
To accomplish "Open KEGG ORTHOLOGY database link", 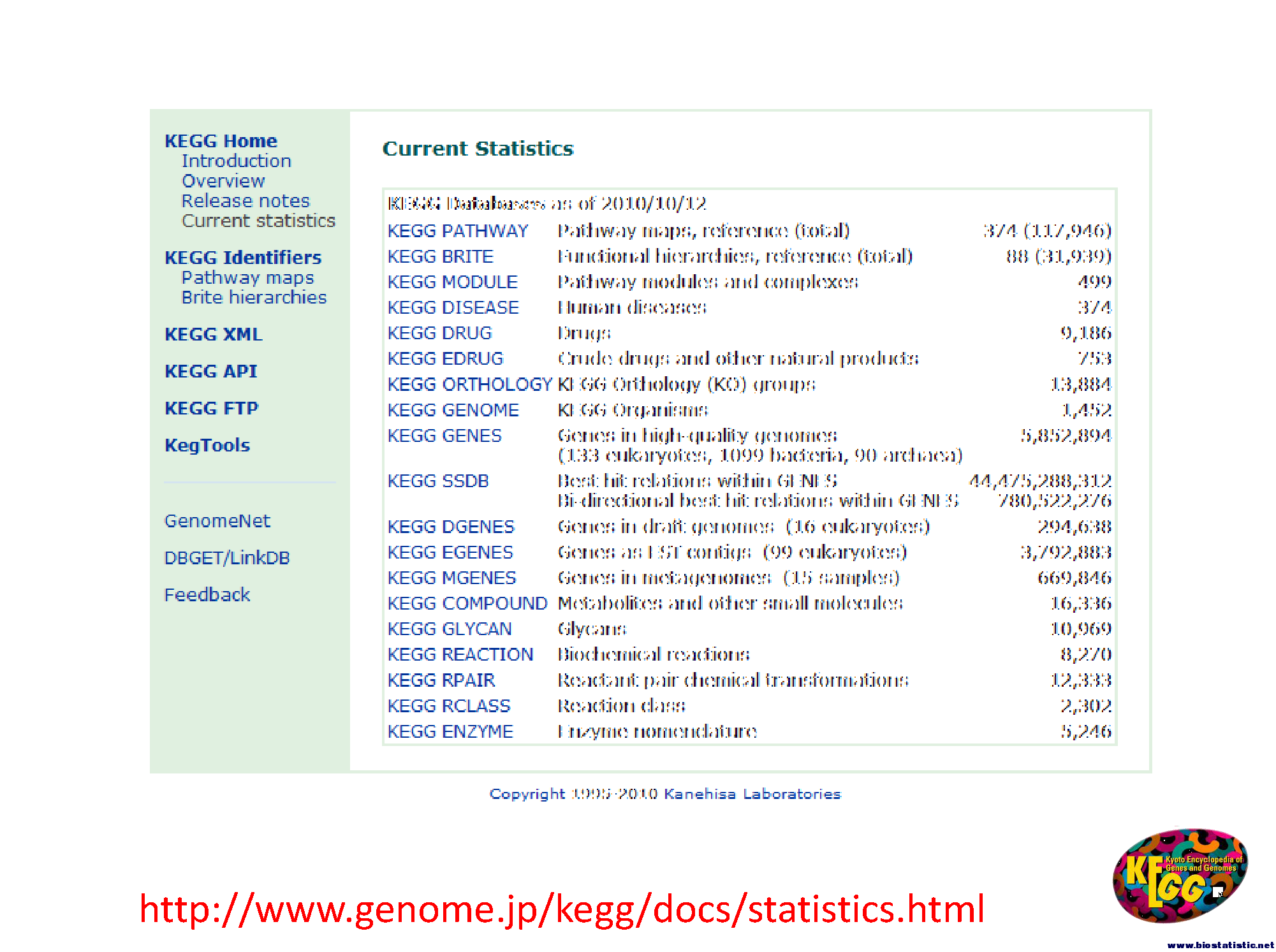I will [470, 384].
